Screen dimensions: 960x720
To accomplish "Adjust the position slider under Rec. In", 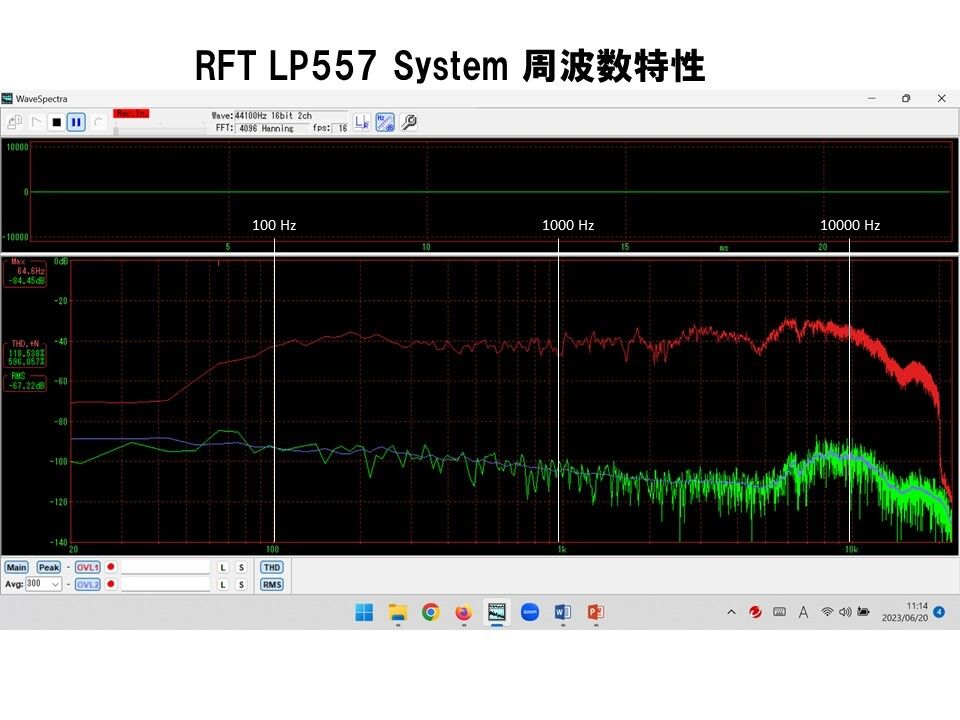I will (x=159, y=130).
